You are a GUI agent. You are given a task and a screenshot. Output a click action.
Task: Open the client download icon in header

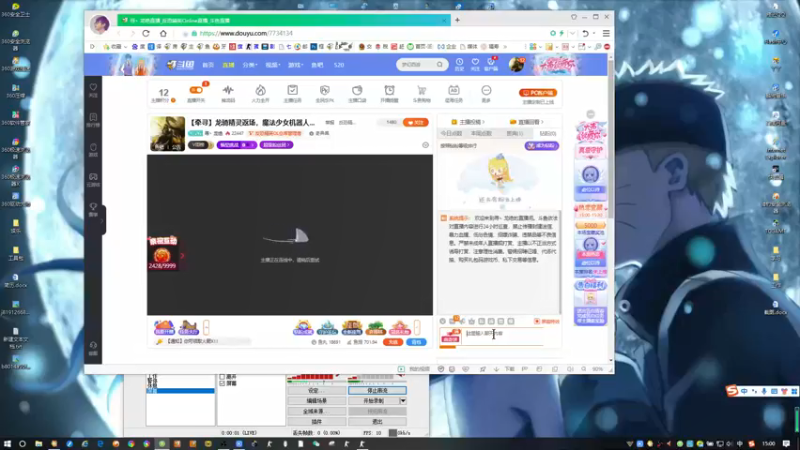pyautogui.click(x=491, y=64)
